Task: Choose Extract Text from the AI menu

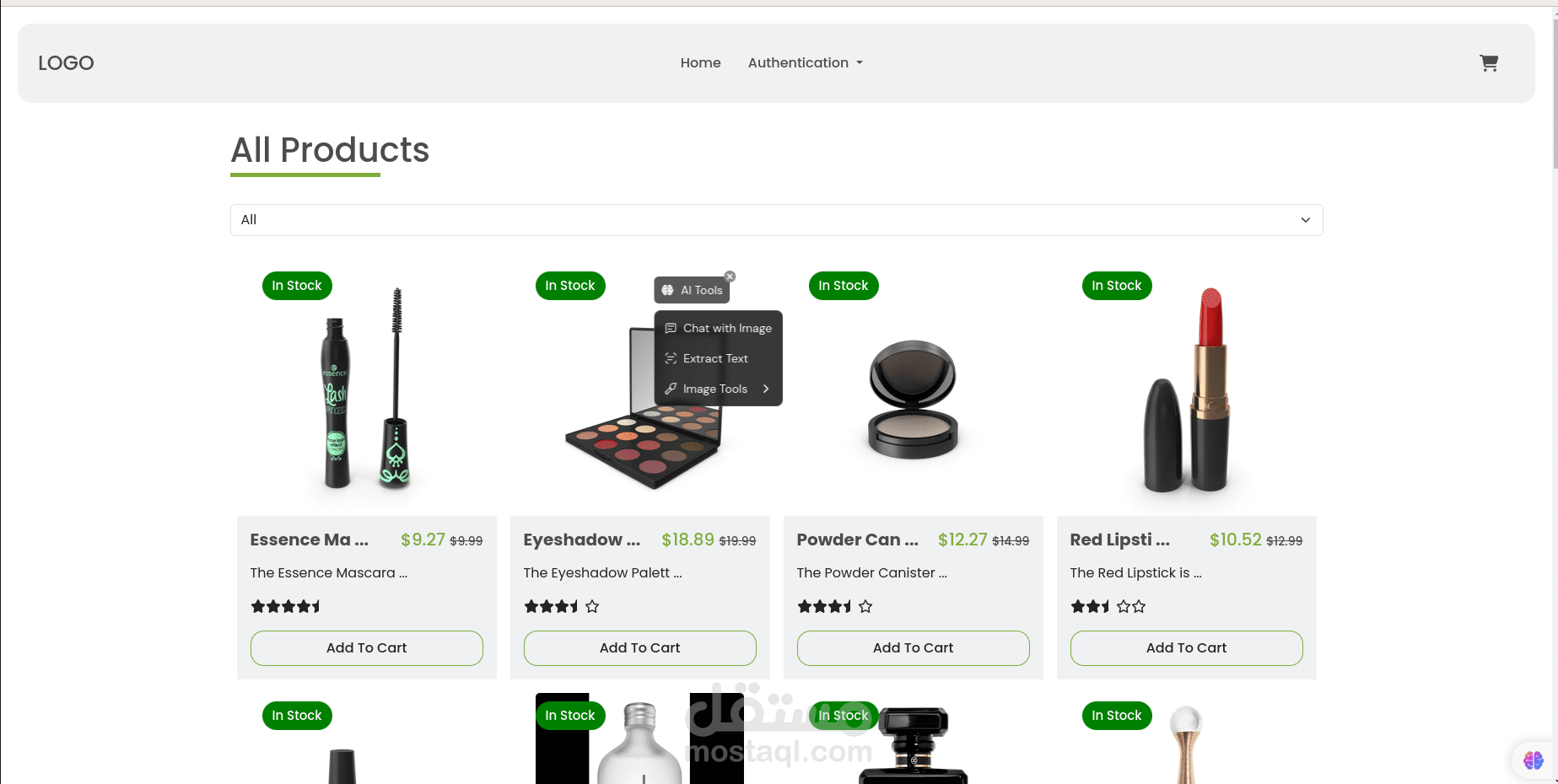Action: click(714, 358)
